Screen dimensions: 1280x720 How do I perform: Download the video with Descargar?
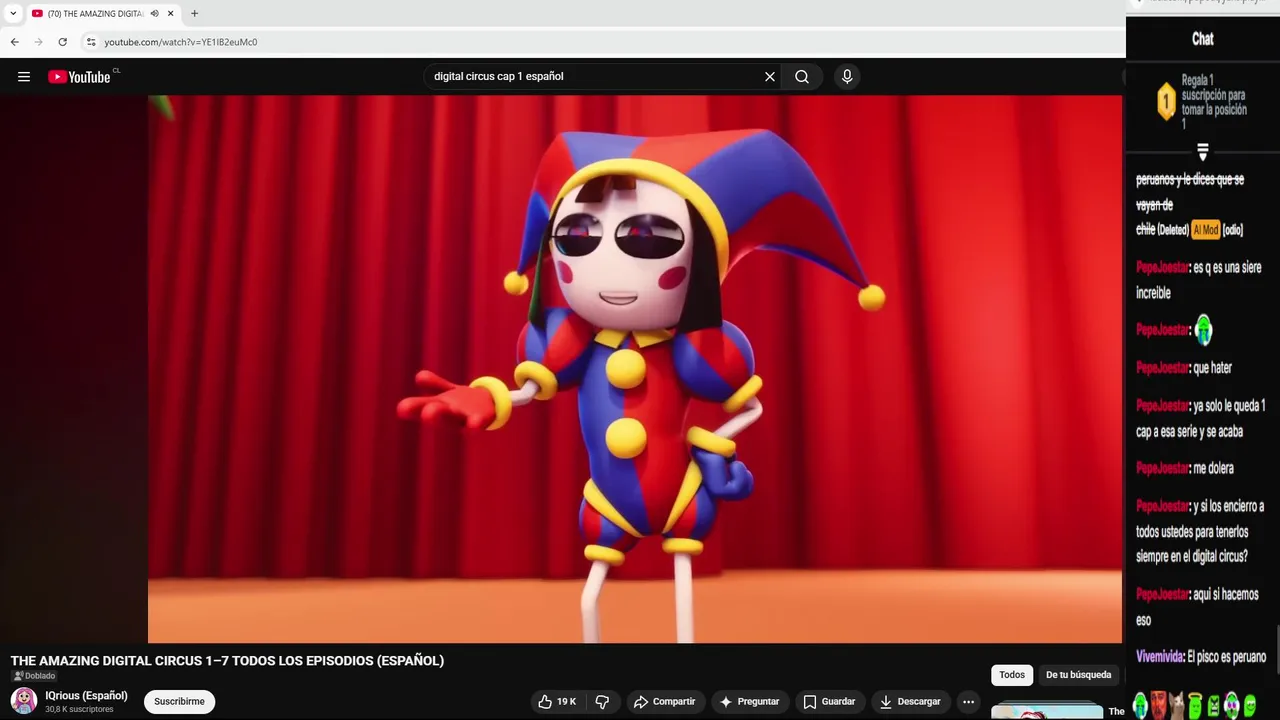[909, 702]
